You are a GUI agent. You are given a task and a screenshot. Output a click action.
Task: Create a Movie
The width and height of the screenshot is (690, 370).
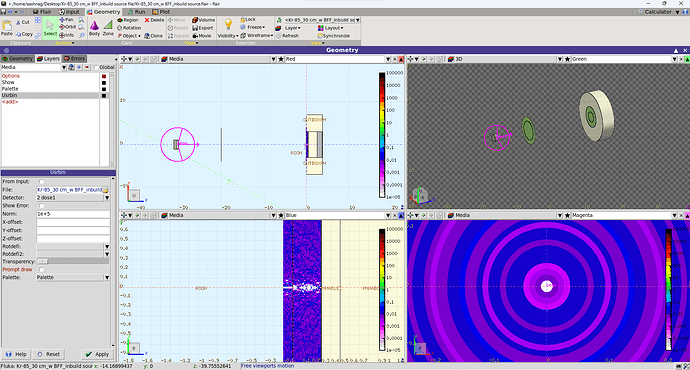pyautogui.click(x=202, y=36)
